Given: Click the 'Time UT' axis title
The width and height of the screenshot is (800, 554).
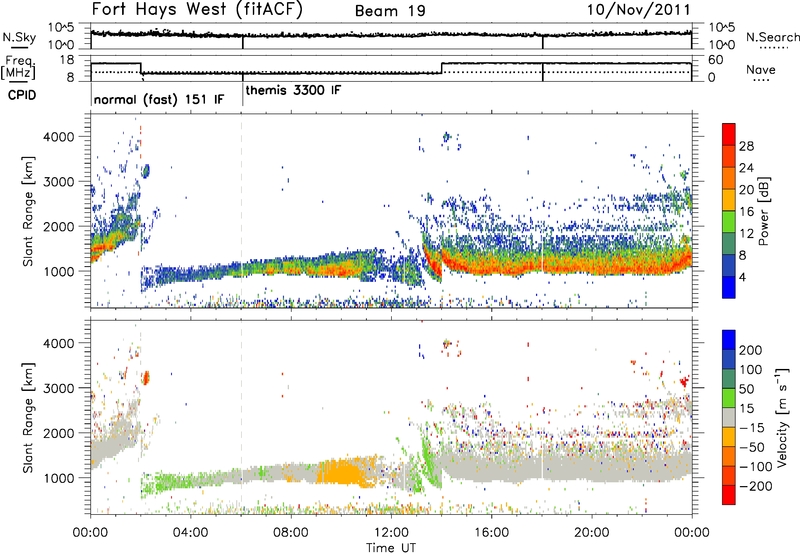Looking at the screenshot, I should pyautogui.click(x=391, y=547).
